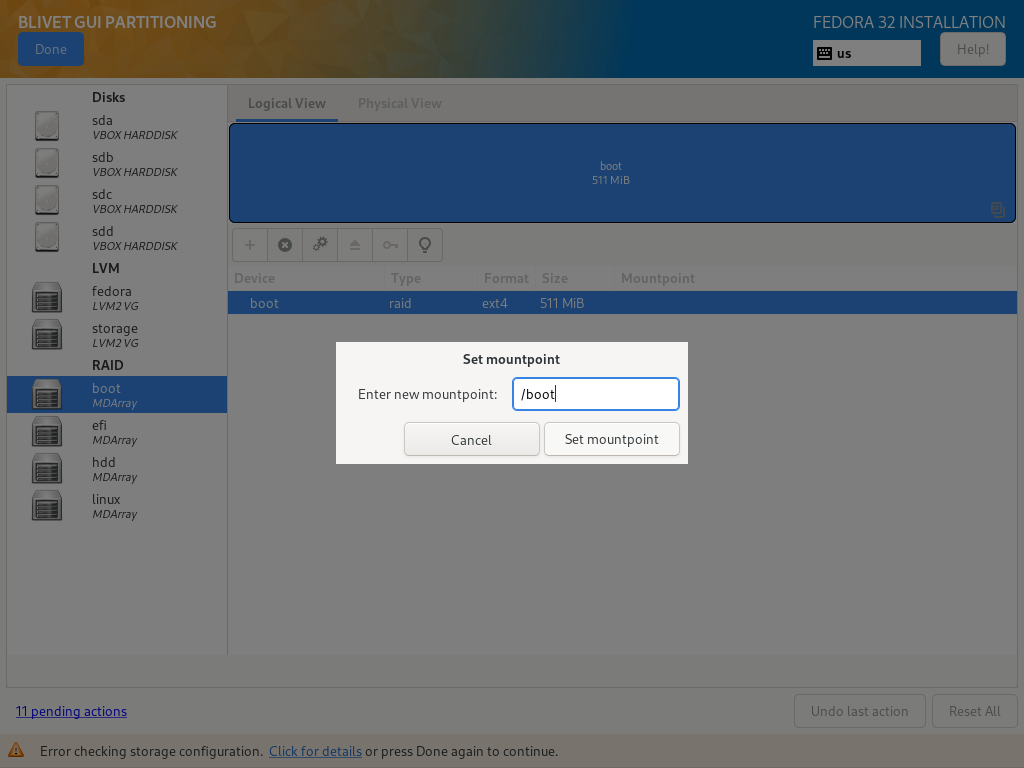Click the new mountpoint text field
This screenshot has height=768, width=1024.
click(596, 394)
